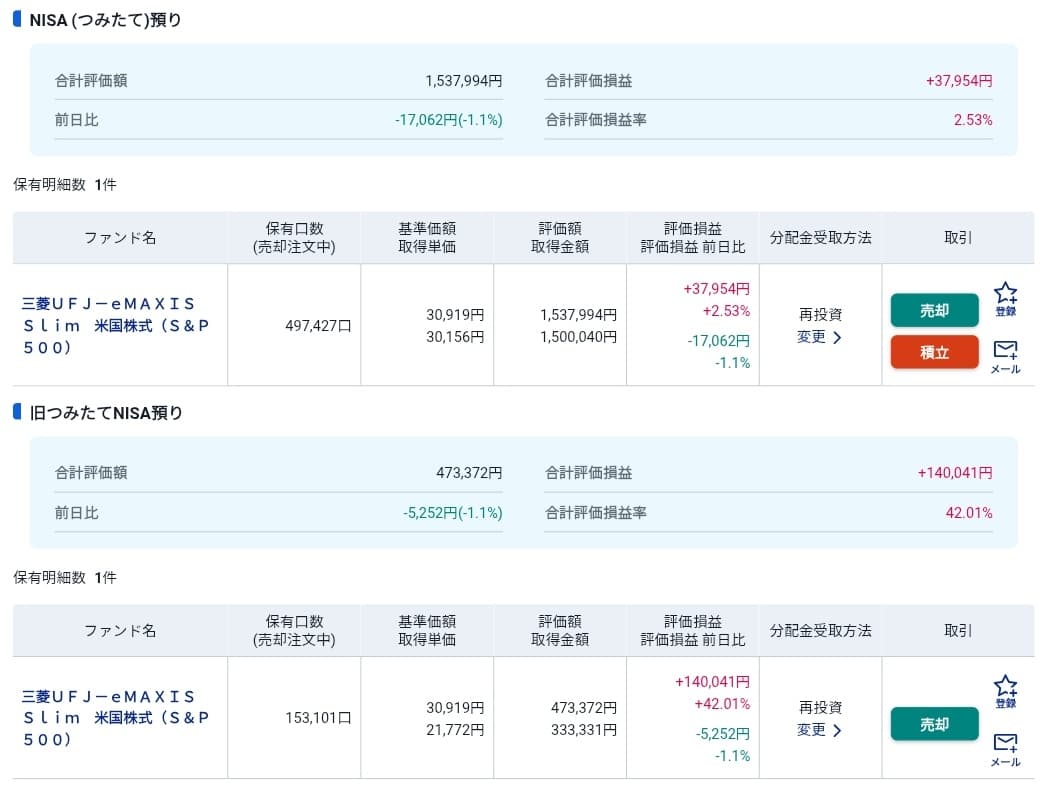This screenshot has width=1048, height=792.
Task: Open 変更 chevron for NISA (つみたて) 再投資
Action: click(x=819, y=337)
